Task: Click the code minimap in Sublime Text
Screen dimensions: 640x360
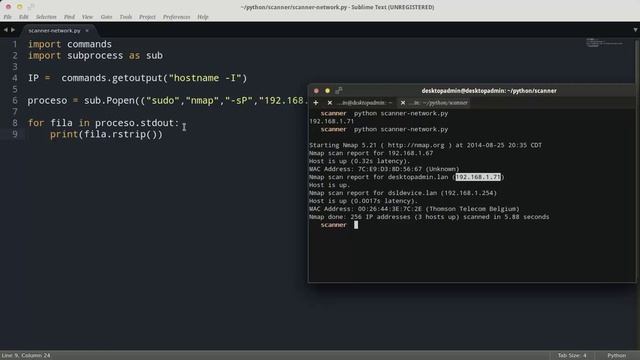Action: click(x=605, y=42)
